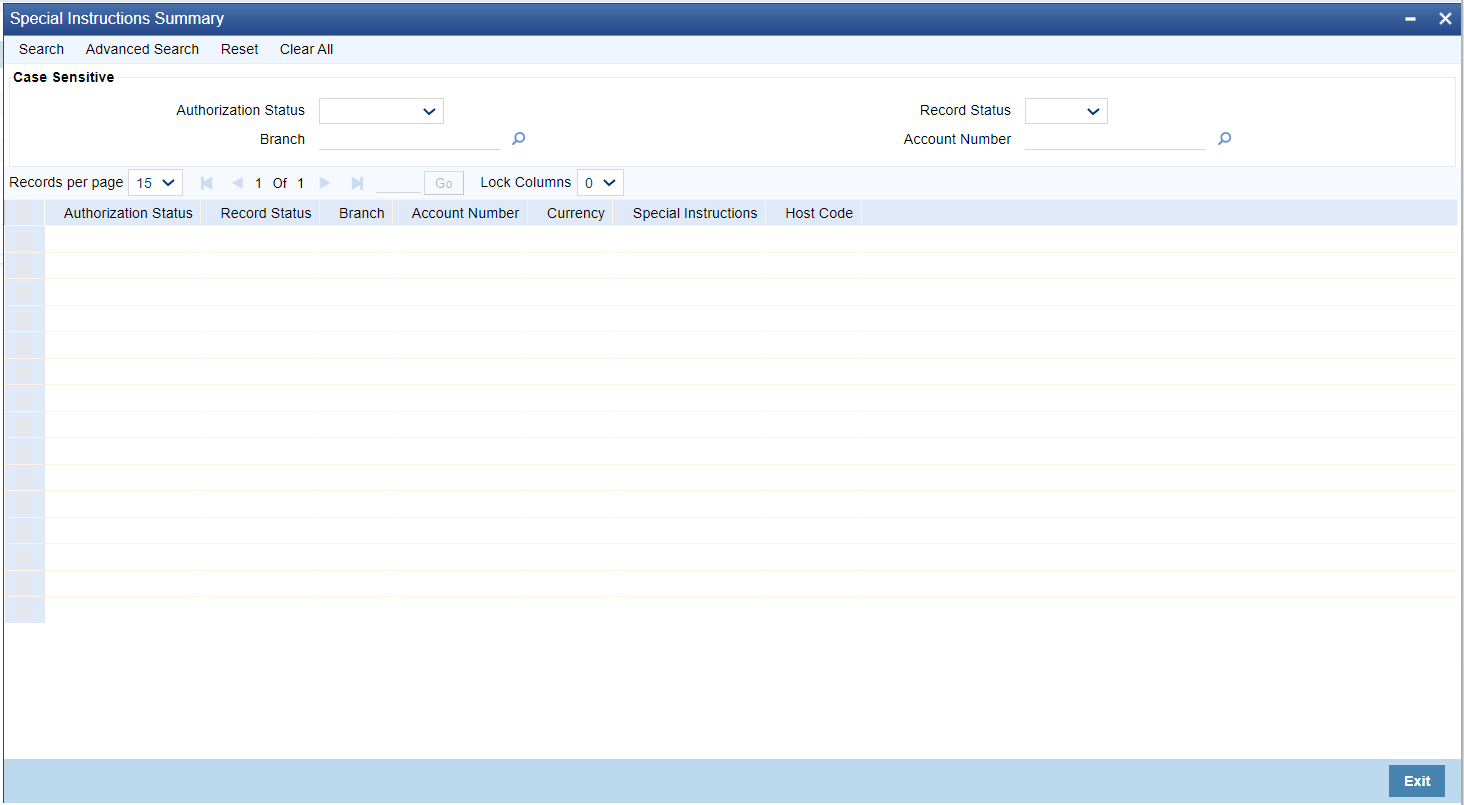1464x805 pixels.
Task: Open the Branch lookup search icon
Action: 518,139
